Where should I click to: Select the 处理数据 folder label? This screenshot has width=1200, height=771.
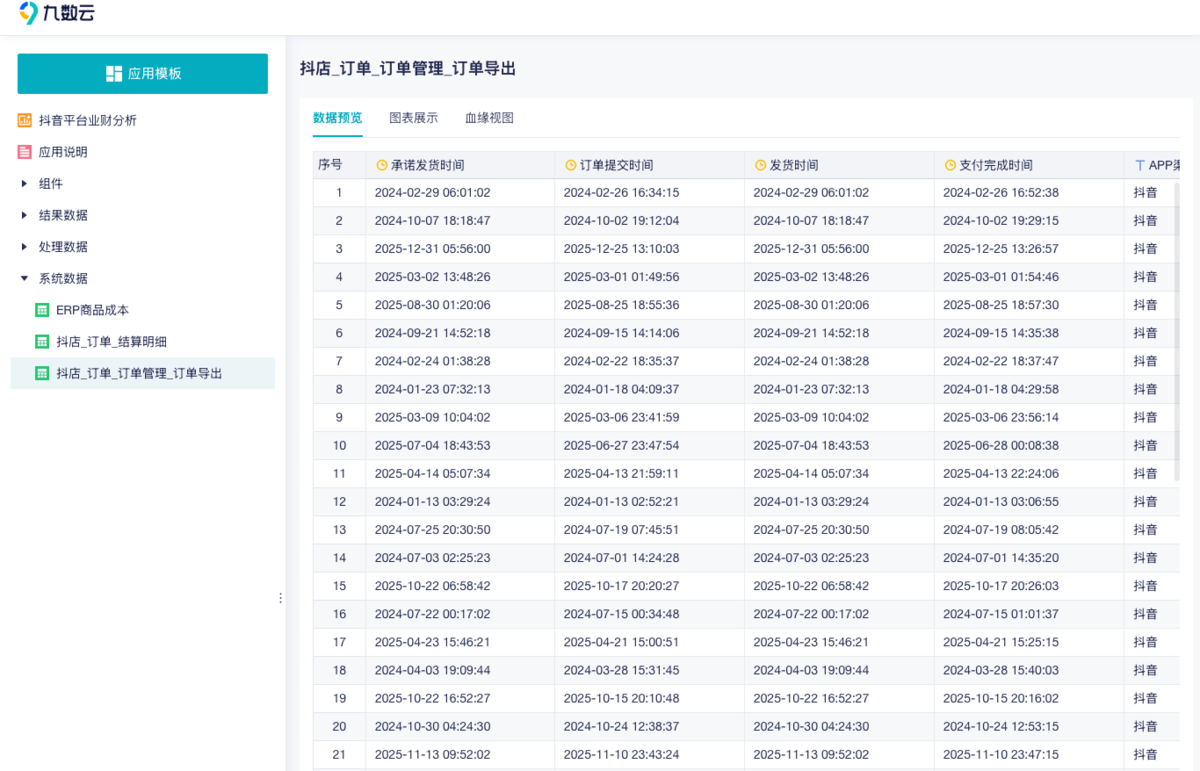(63, 247)
